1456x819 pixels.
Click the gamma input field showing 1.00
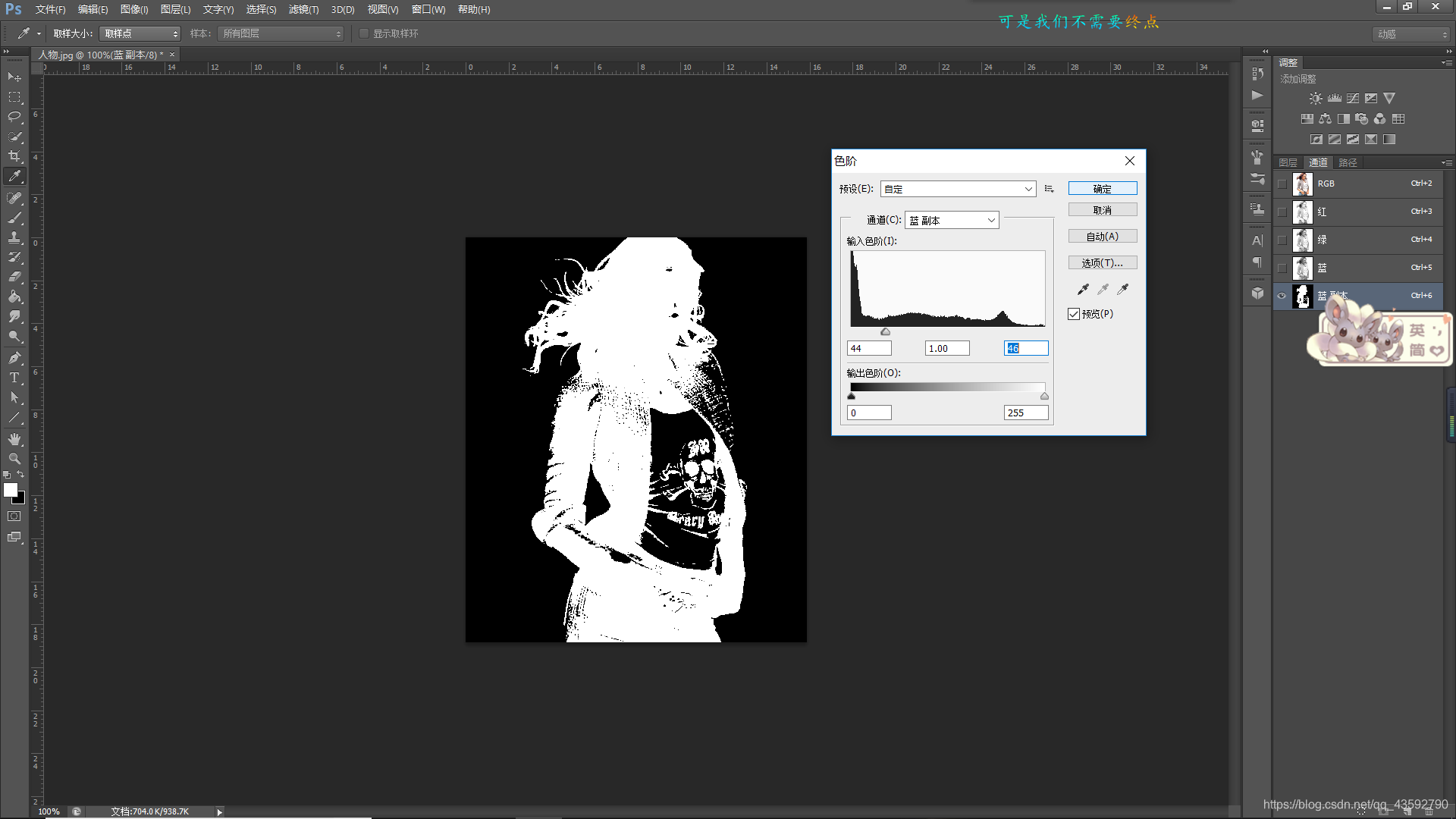pyautogui.click(x=946, y=348)
